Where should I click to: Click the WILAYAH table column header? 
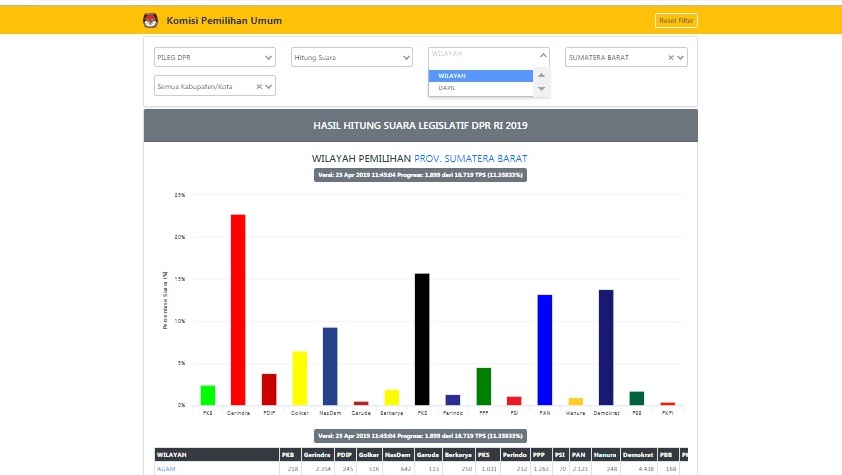coord(174,455)
